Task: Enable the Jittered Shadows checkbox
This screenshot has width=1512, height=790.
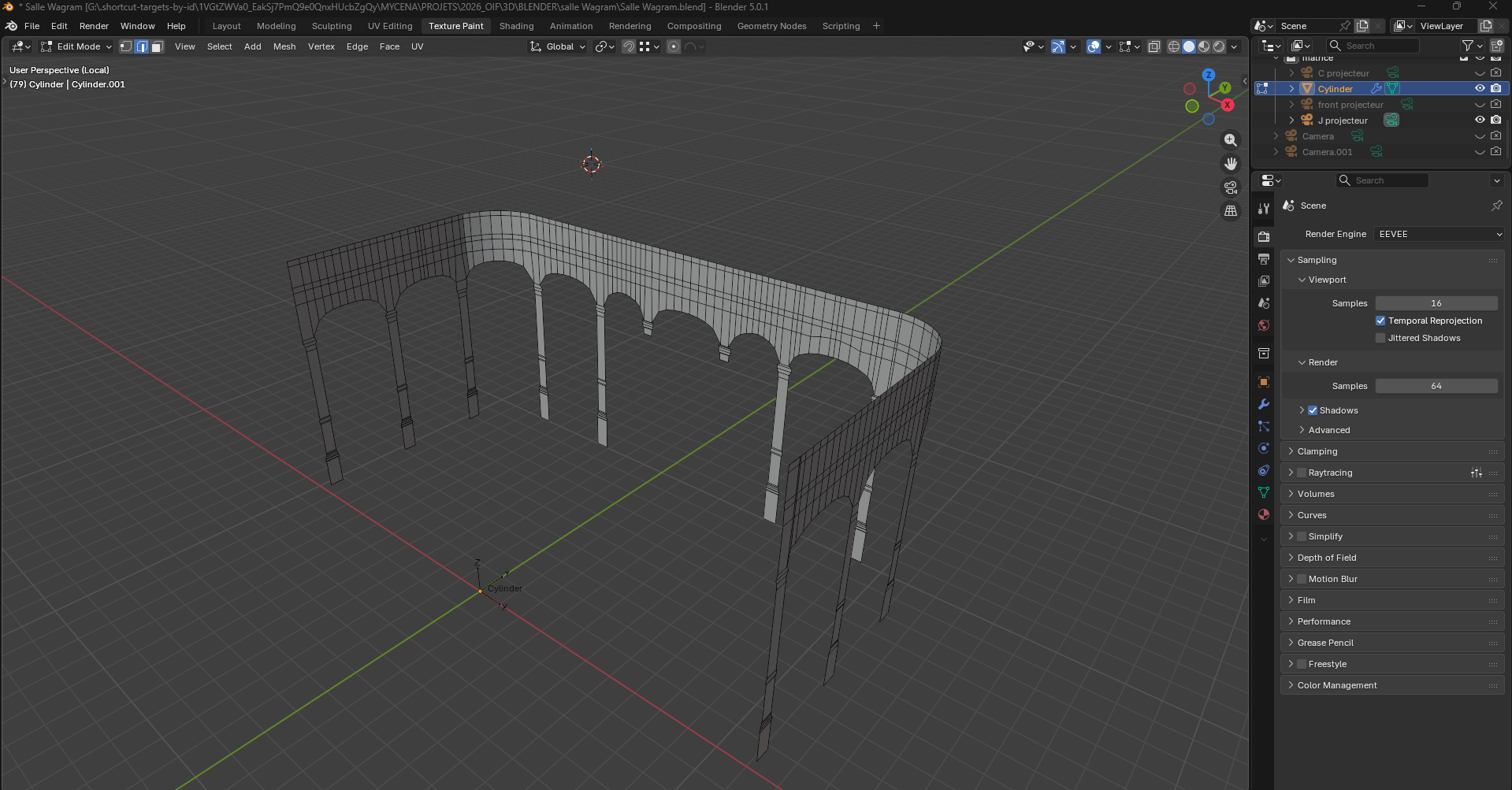Action: (x=1380, y=338)
